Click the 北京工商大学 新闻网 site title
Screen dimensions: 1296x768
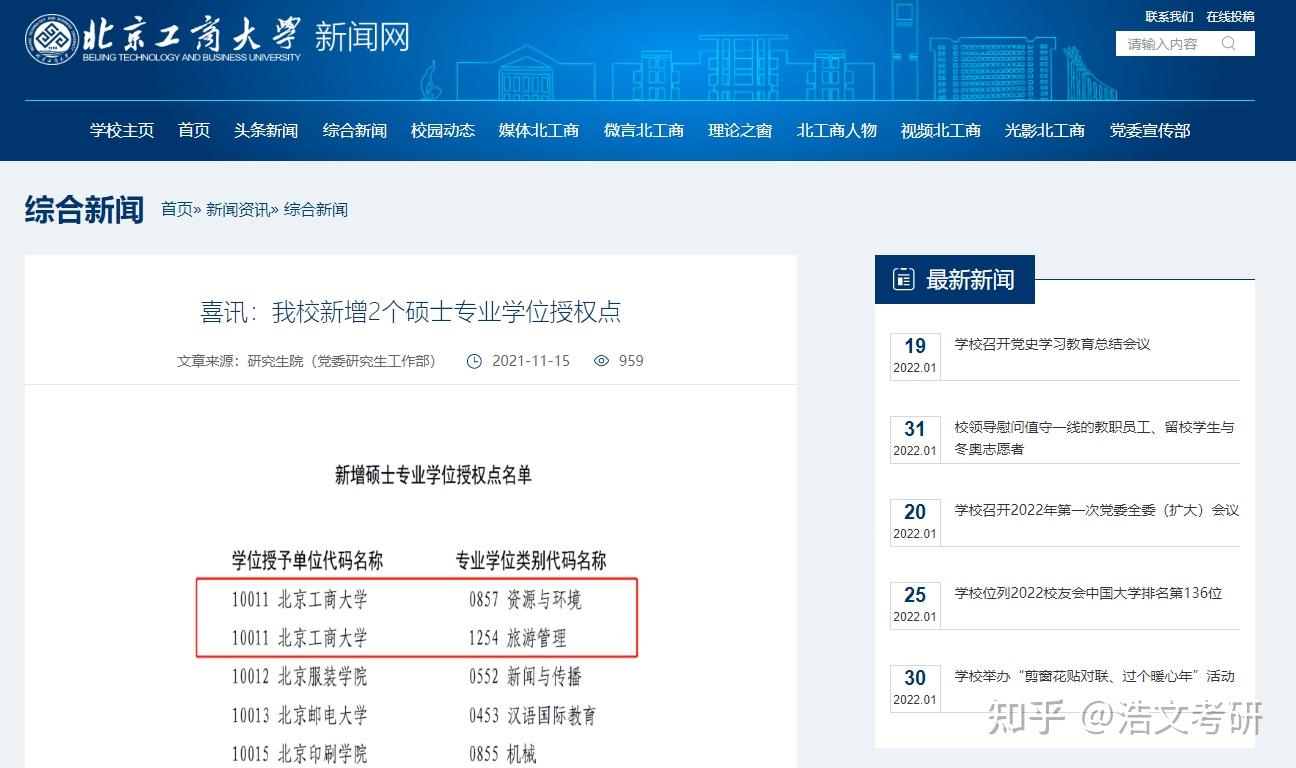click(247, 38)
